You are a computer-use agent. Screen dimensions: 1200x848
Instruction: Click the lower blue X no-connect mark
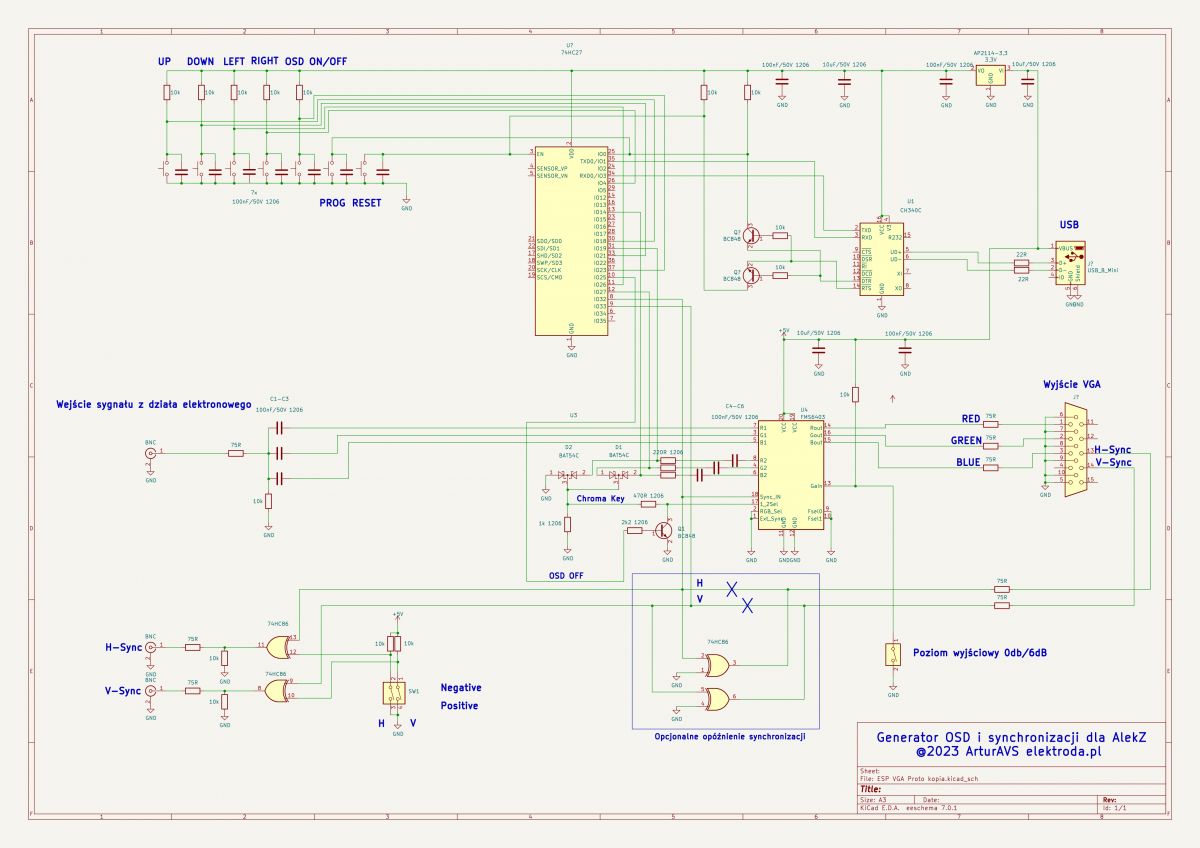click(746, 604)
